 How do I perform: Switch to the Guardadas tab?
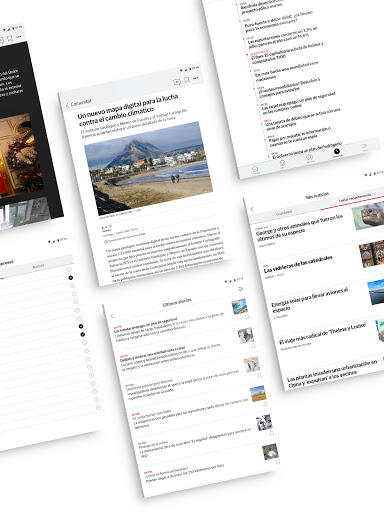[x=284, y=212]
